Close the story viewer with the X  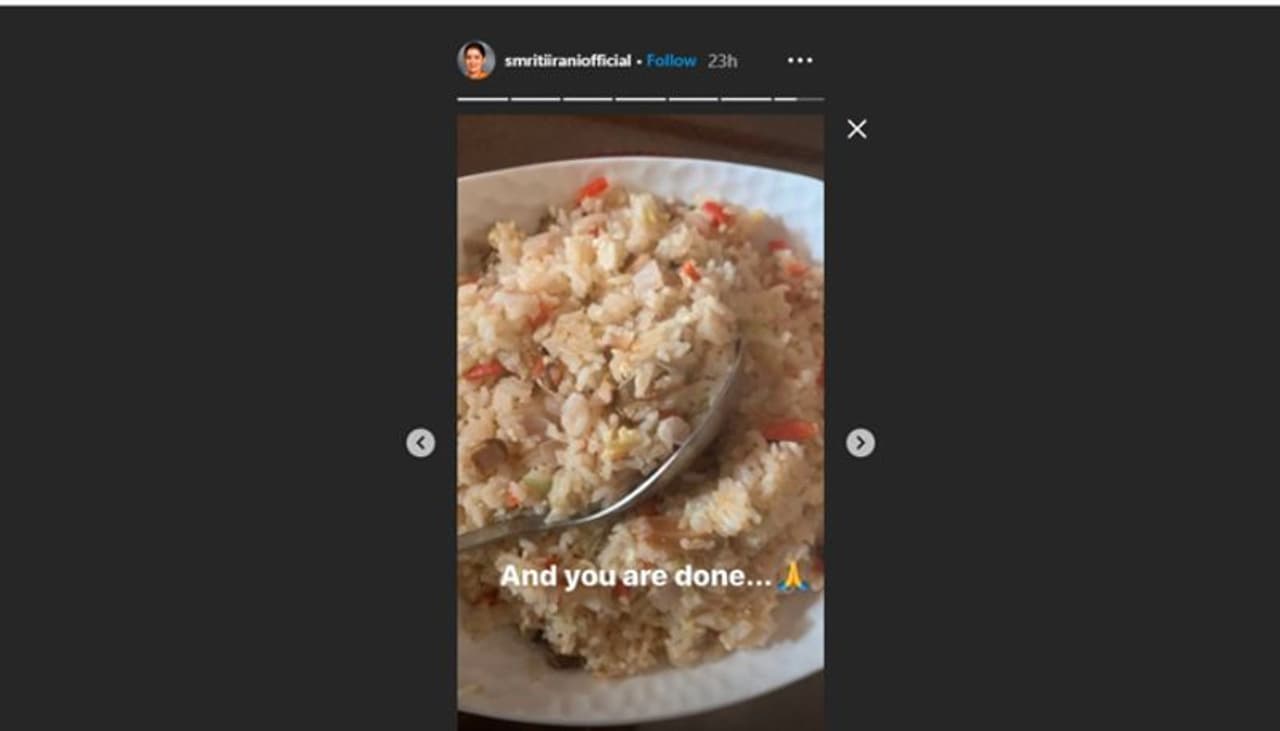857,129
